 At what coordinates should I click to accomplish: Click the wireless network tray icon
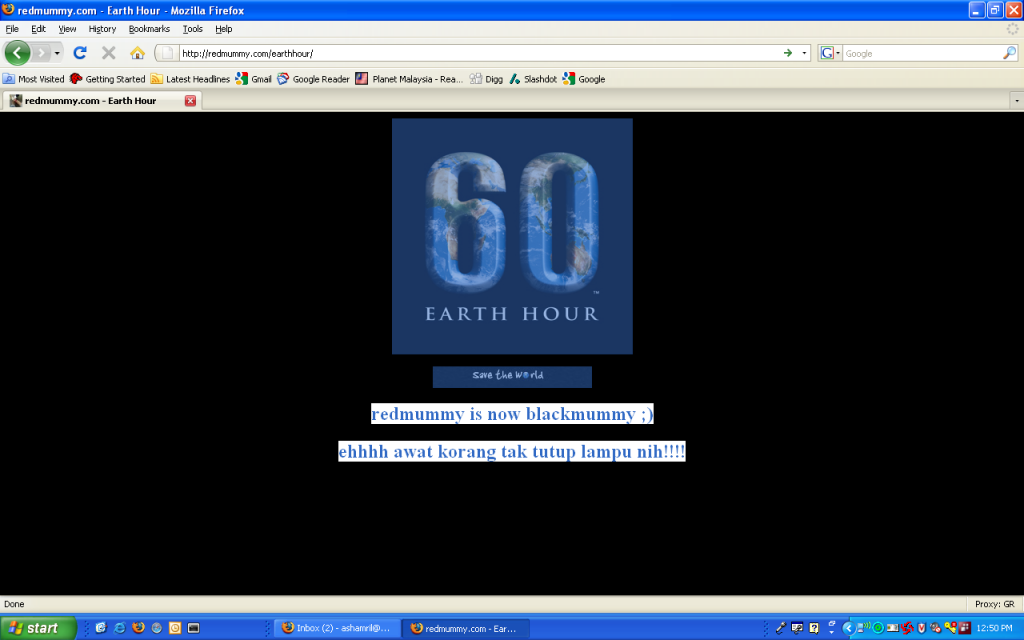[863, 628]
